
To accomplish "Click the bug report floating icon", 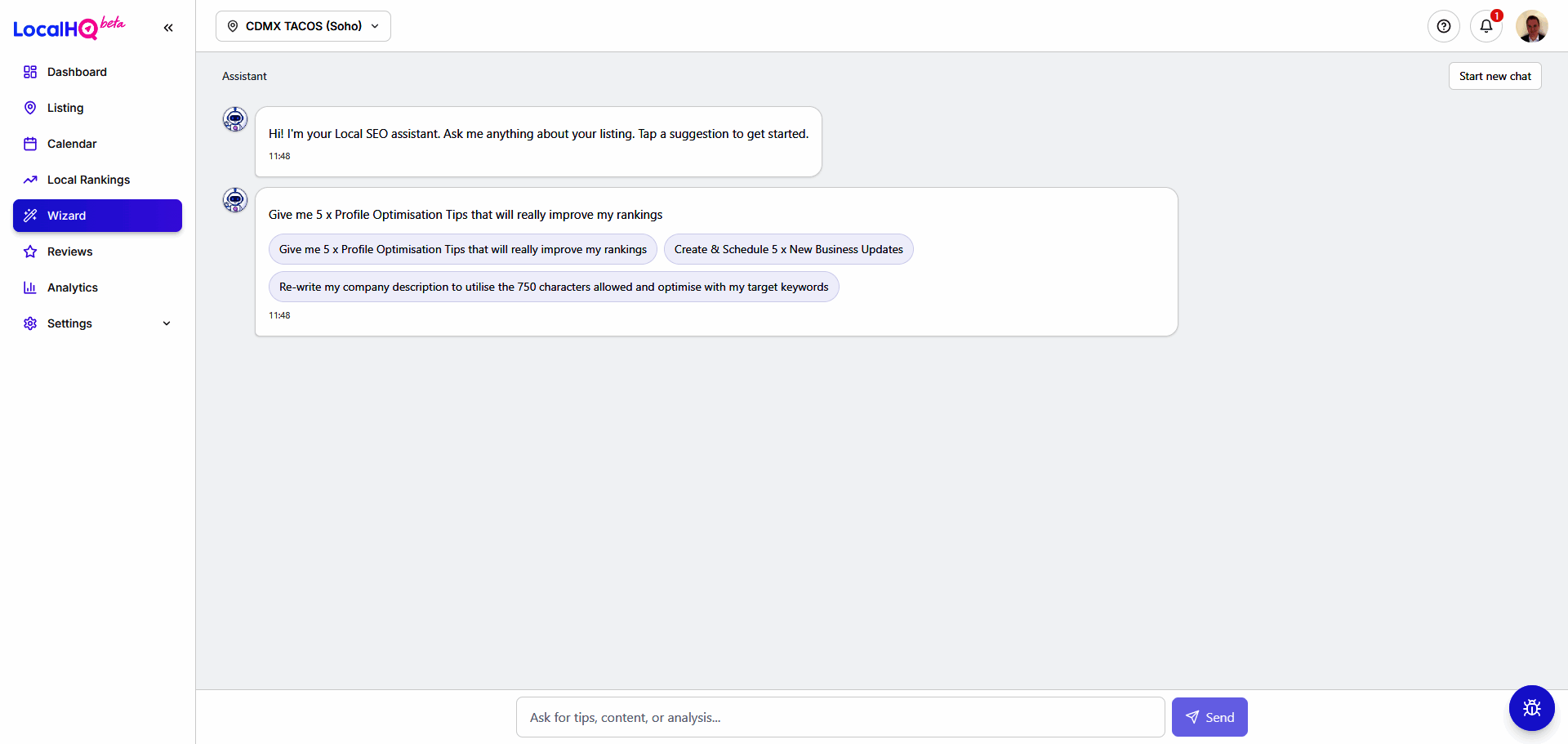I will [1531, 708].
